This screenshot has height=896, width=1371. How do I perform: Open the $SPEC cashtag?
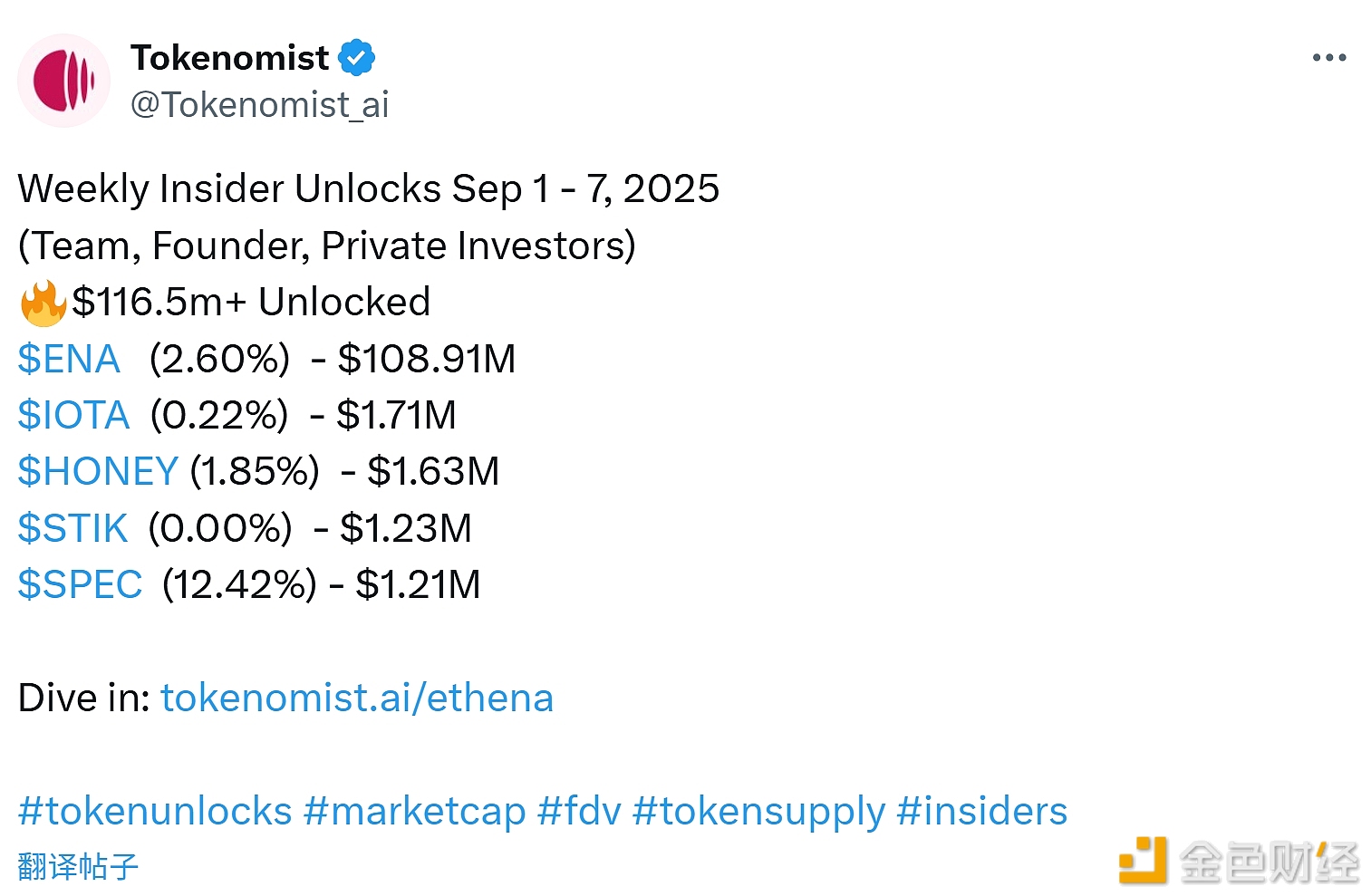(80, 584)
